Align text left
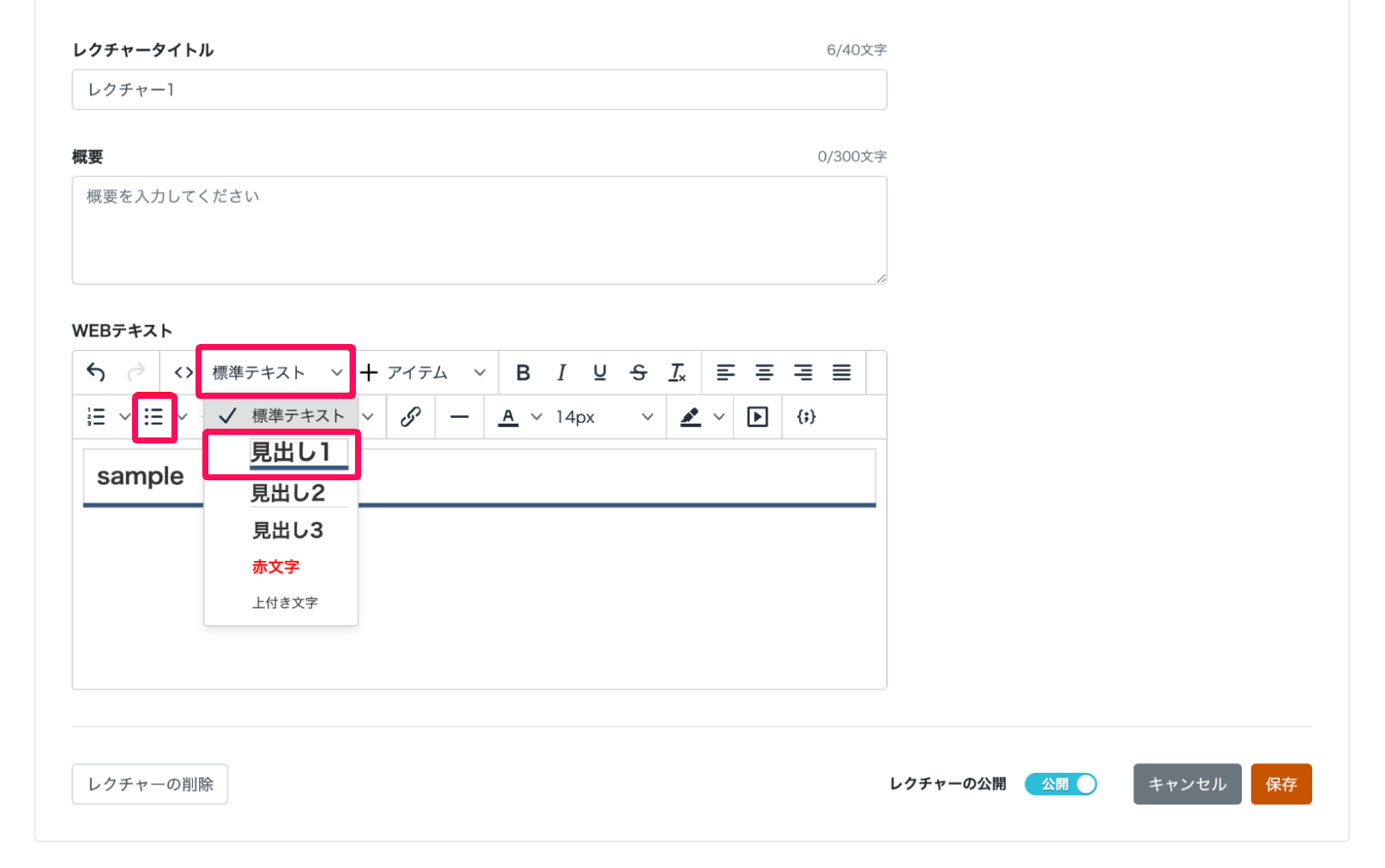Screen dimensions: 1385x868 point(726,372)
